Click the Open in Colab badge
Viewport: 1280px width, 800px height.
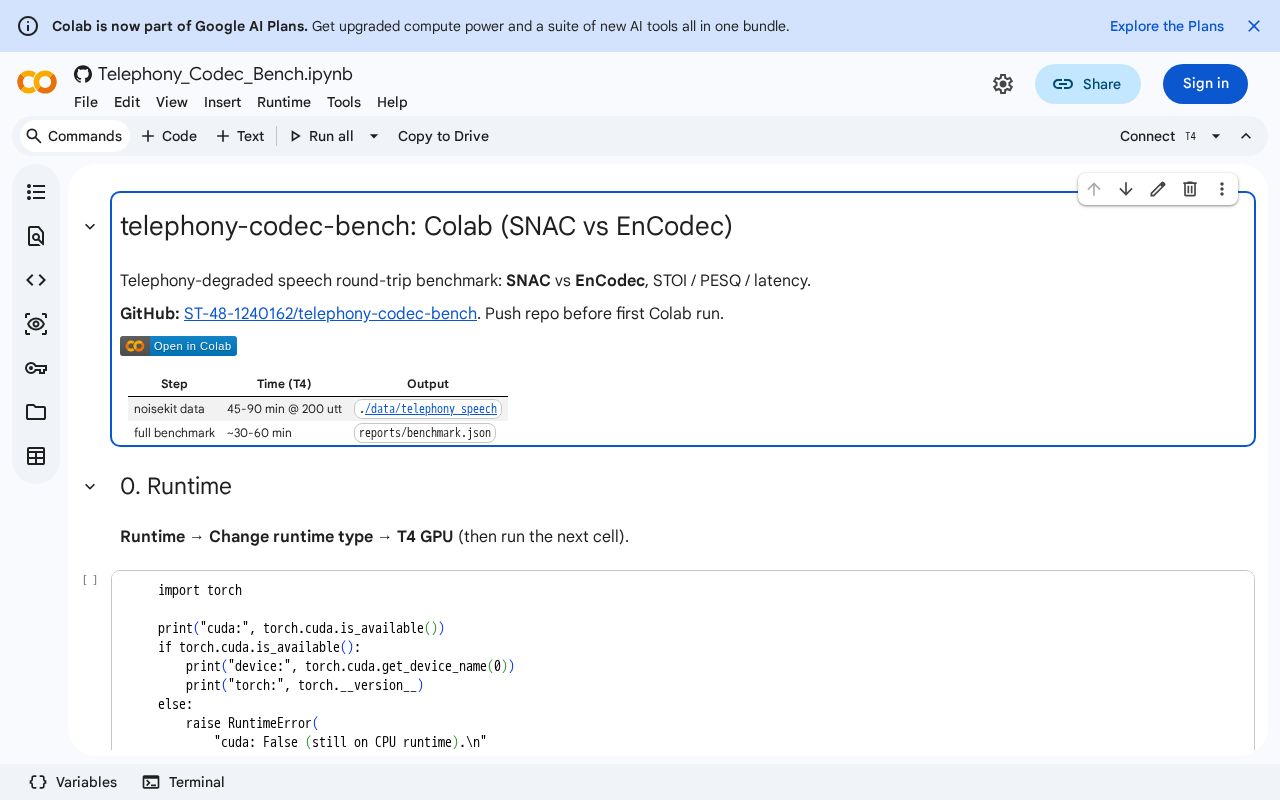pyautogui.click(x=178, y=346)
